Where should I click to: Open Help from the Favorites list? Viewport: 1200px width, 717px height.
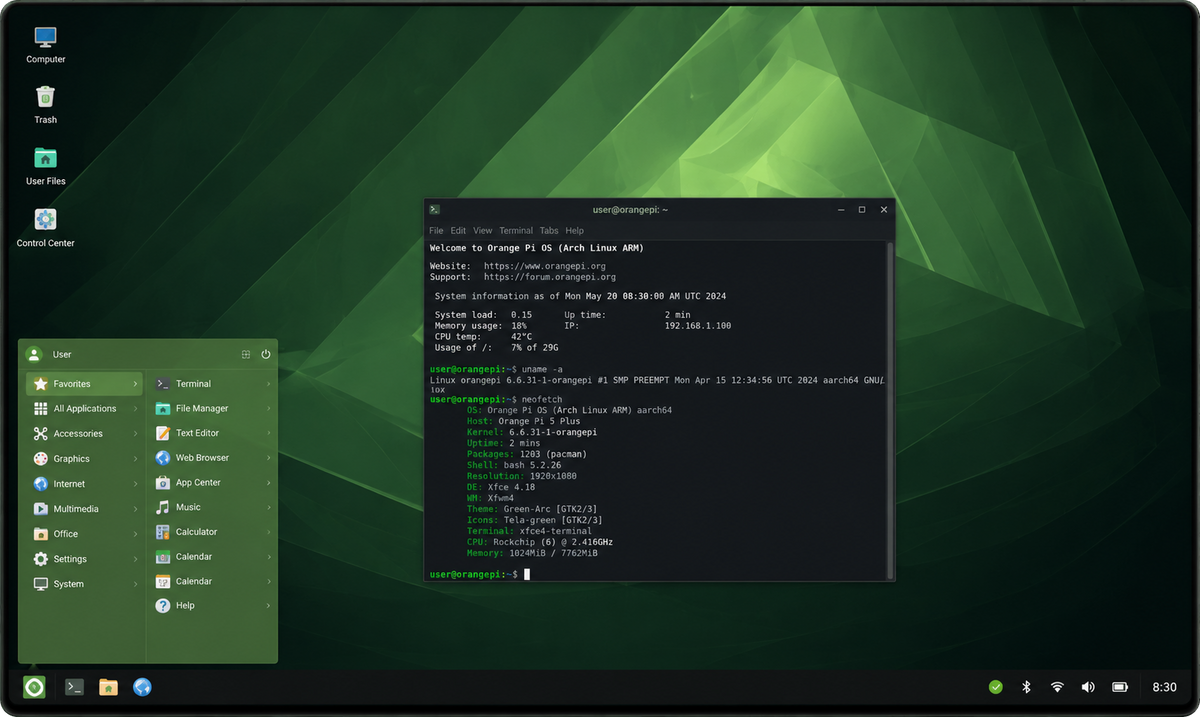pyautogui.click(x=212, y=606)
